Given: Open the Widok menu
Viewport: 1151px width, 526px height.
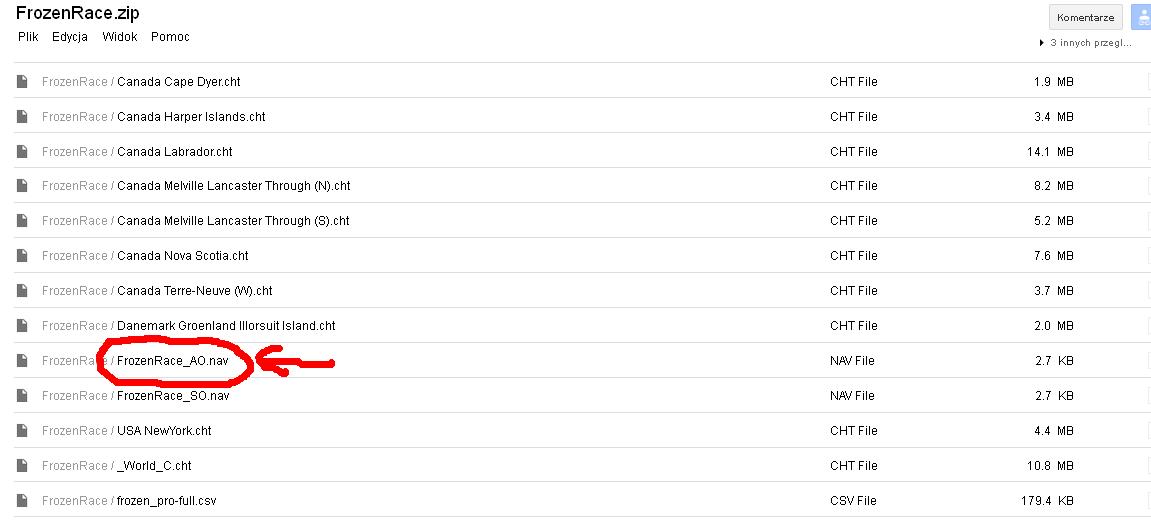Looking at the screenshot, I should pyautogui.click(x=120, y=37).
